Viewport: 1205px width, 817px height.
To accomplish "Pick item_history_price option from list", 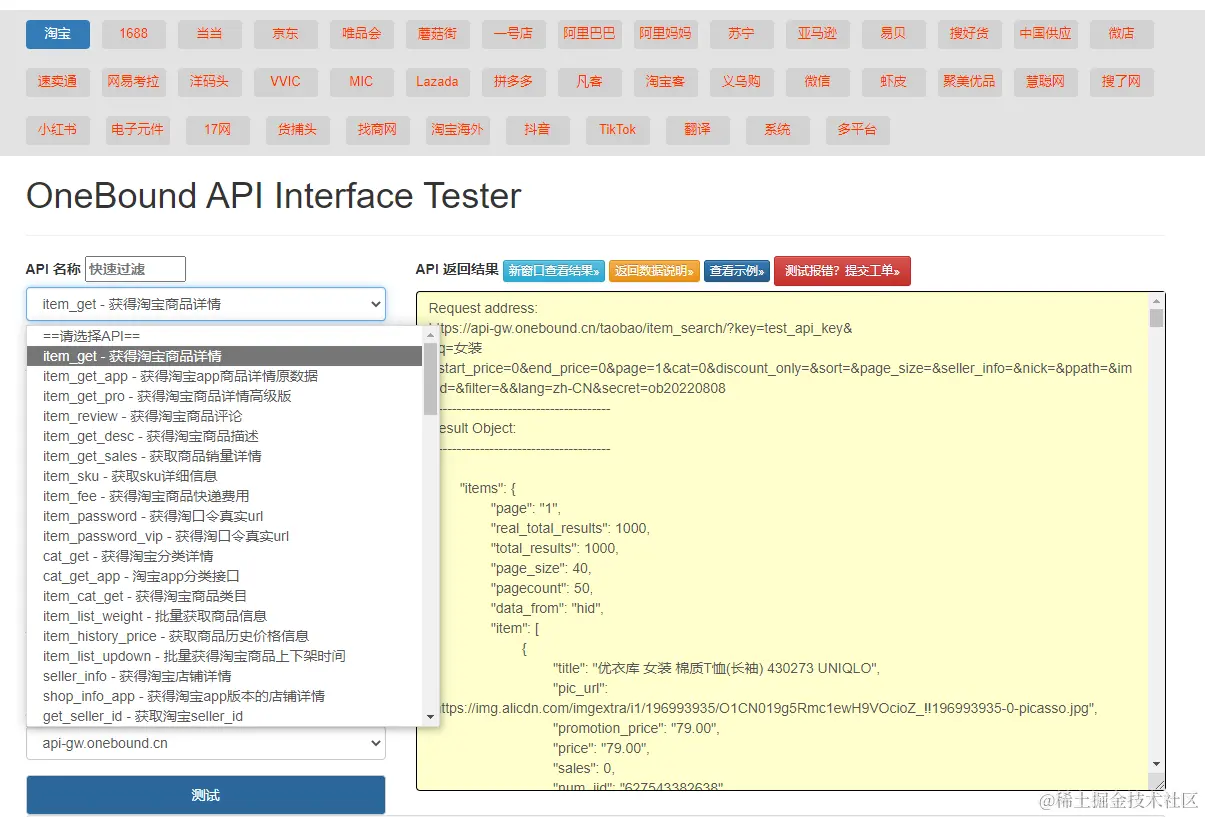I will (175, 636).
